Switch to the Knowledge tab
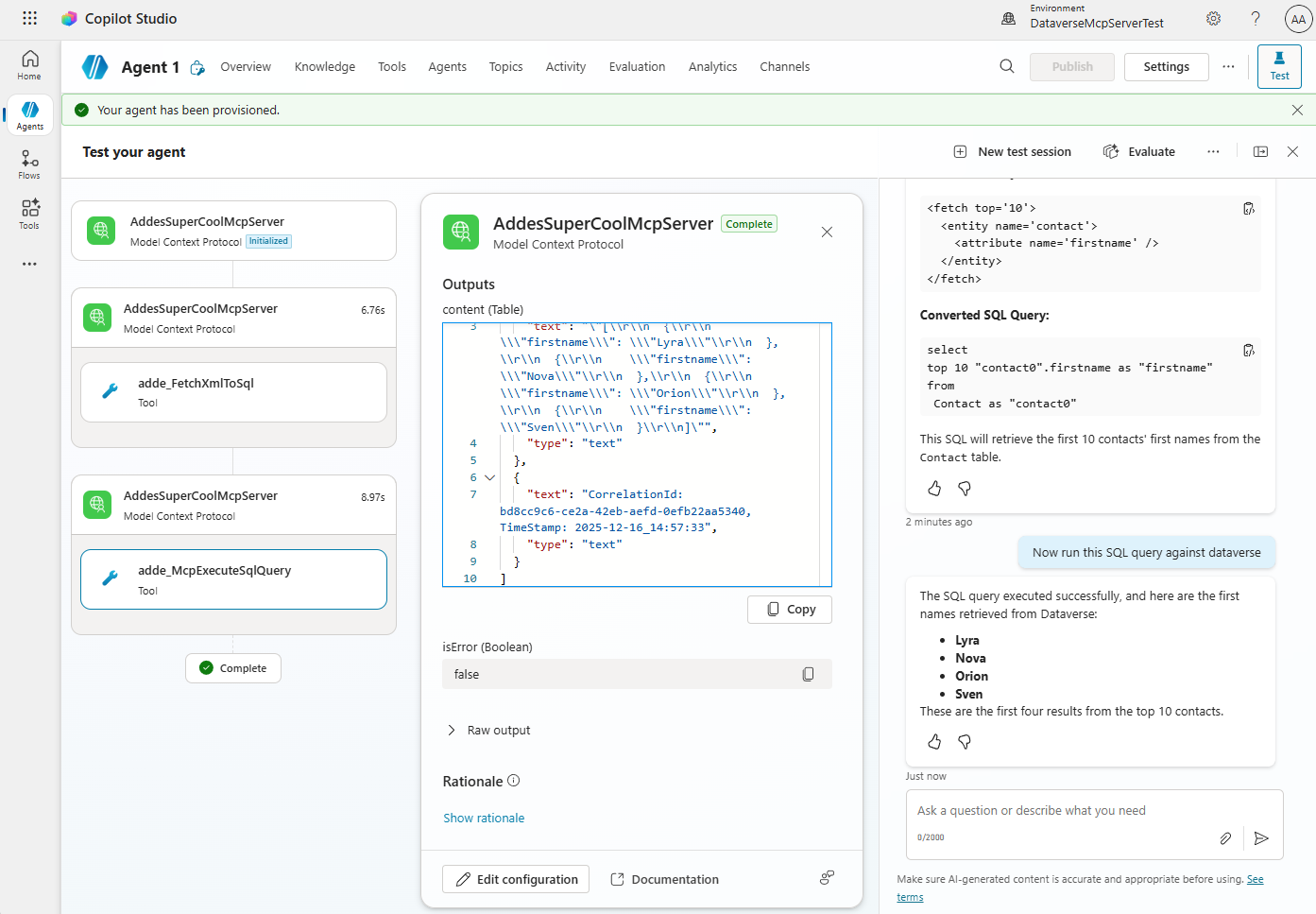 coord(324,66)
